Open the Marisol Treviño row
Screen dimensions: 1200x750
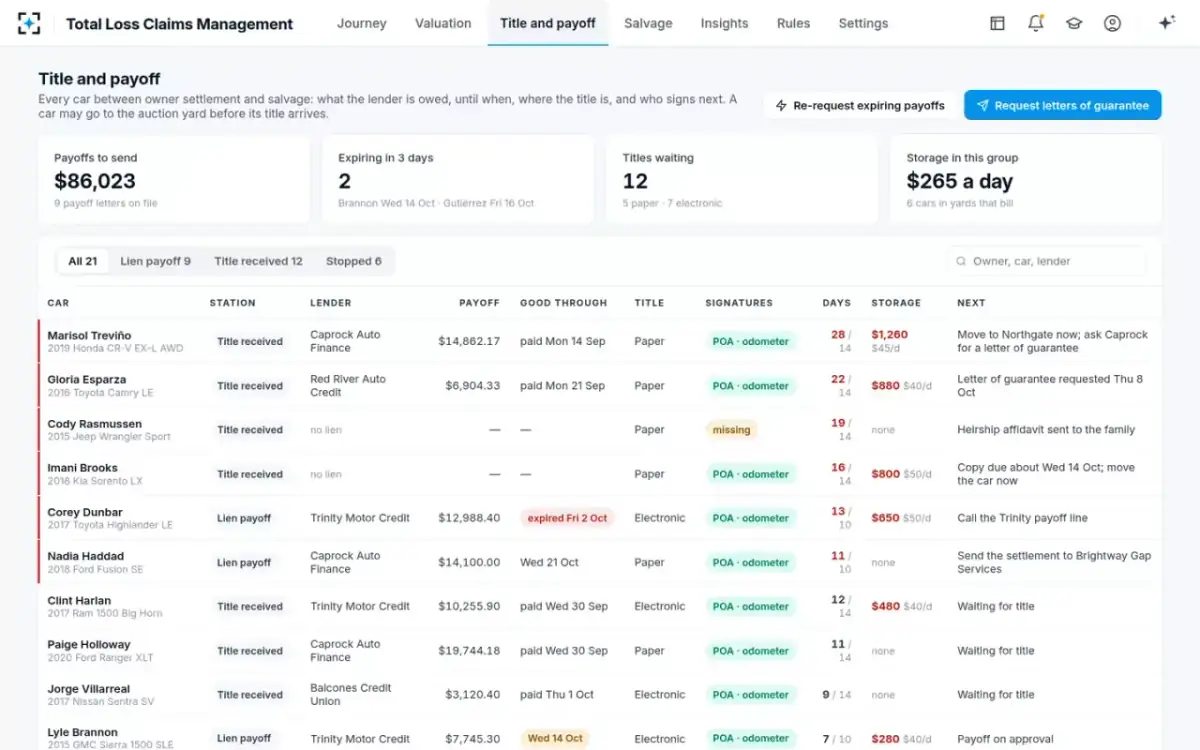point(600,341)
